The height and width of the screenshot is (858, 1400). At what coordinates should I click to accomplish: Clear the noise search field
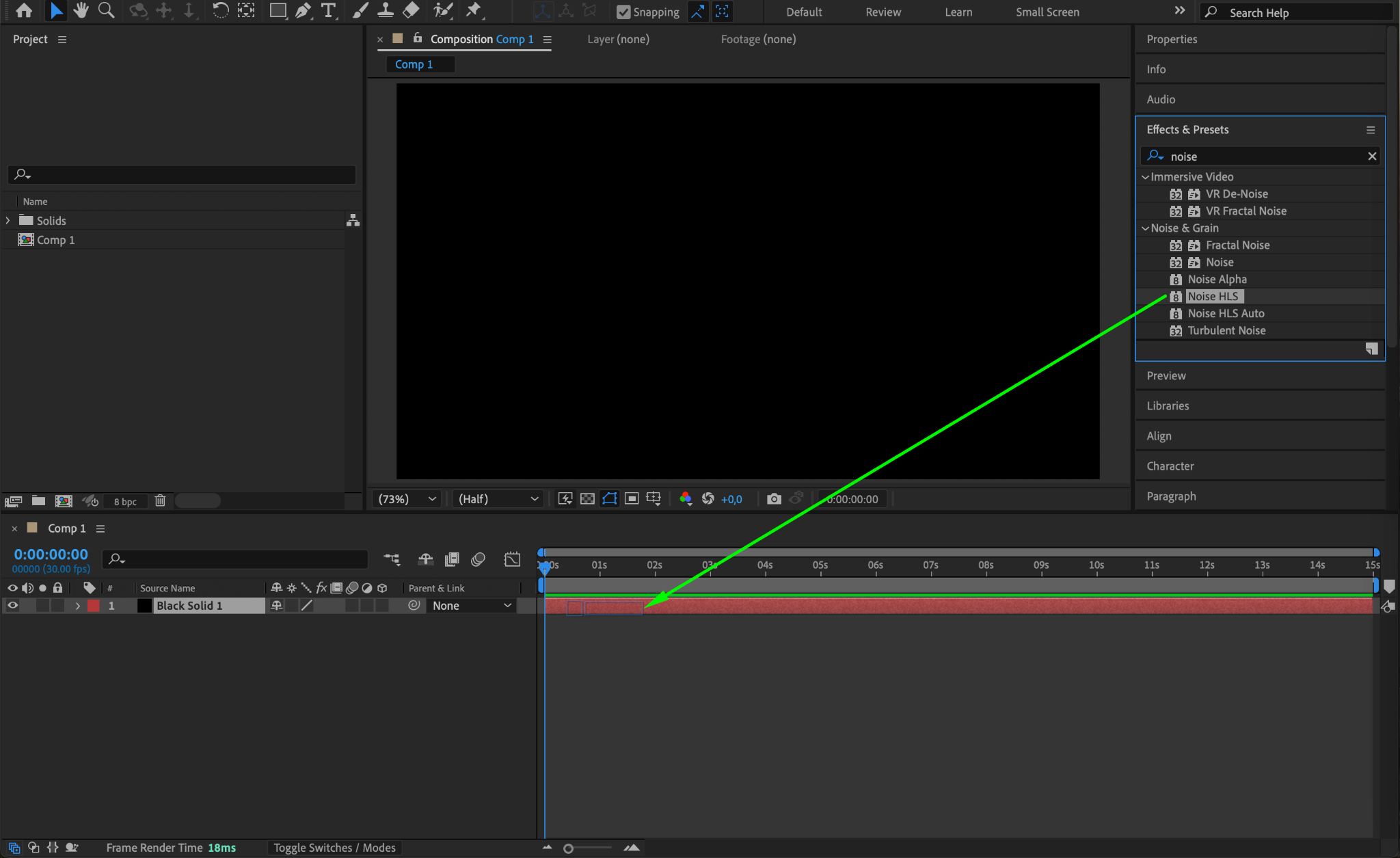point(1371,157)
